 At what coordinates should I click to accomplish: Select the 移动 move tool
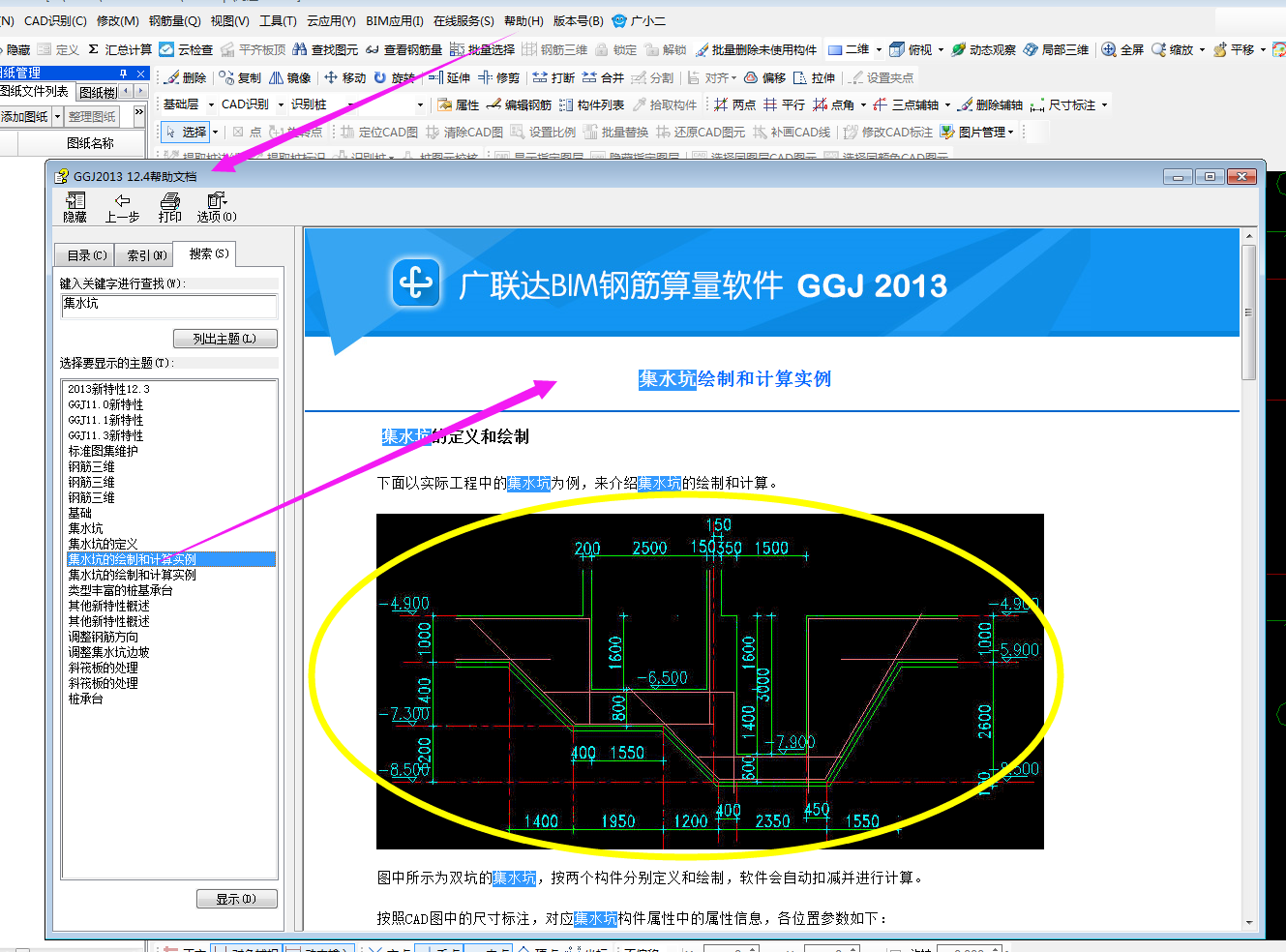click(x=344, y=77)
